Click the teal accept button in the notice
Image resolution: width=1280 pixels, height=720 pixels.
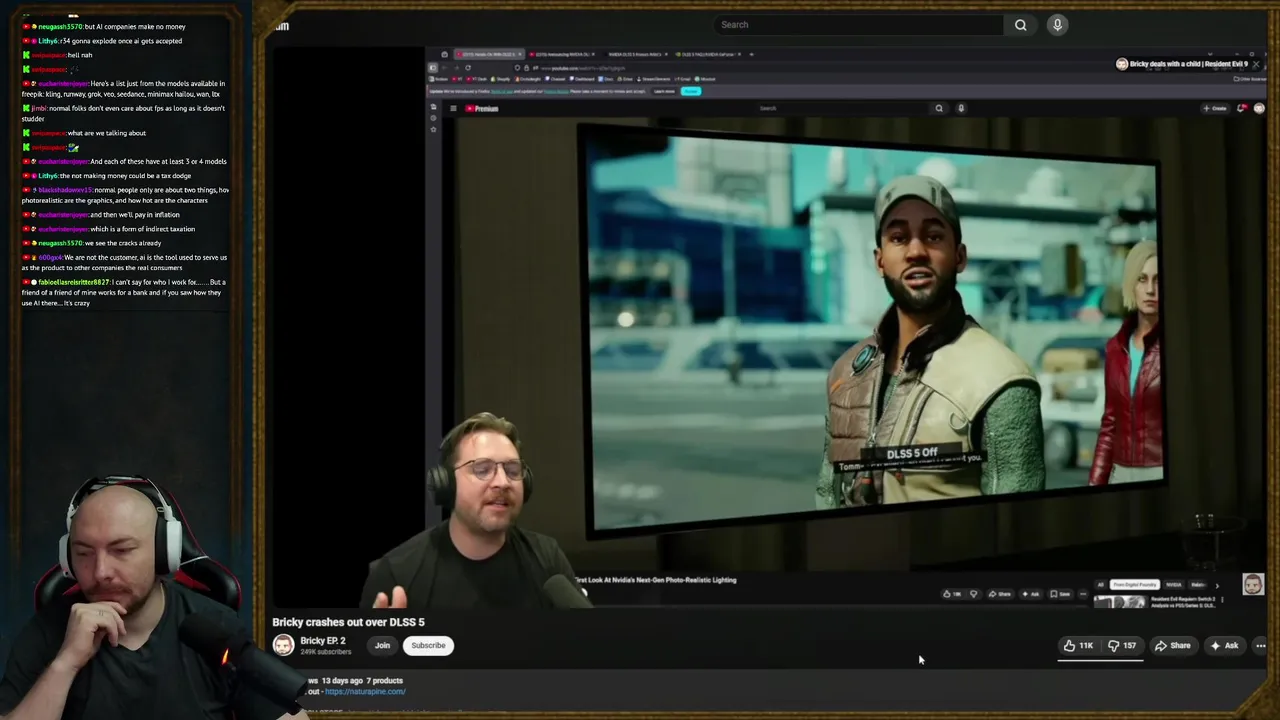click(691, 91)
